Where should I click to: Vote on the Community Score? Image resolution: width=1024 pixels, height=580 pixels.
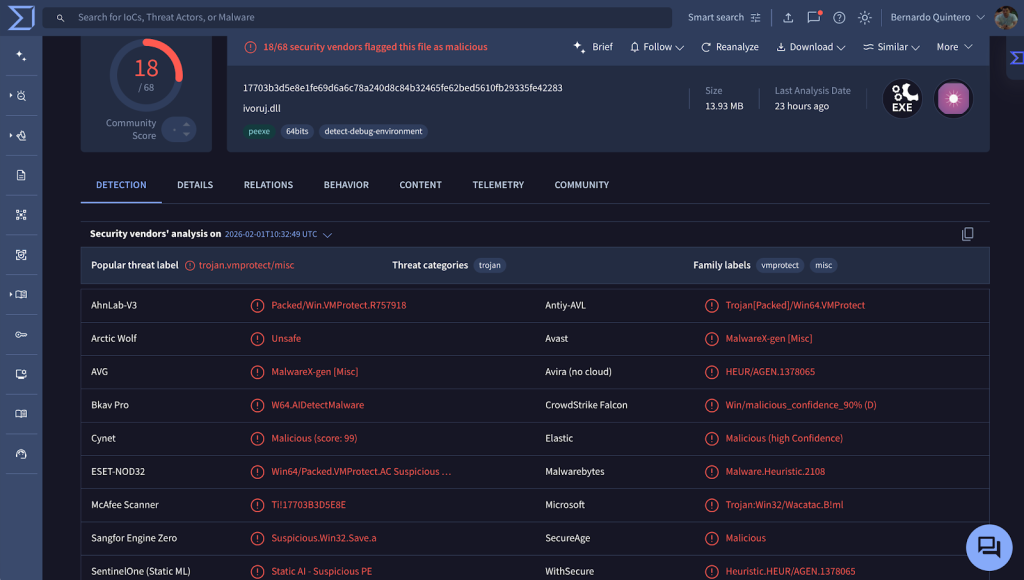[180, 130]
